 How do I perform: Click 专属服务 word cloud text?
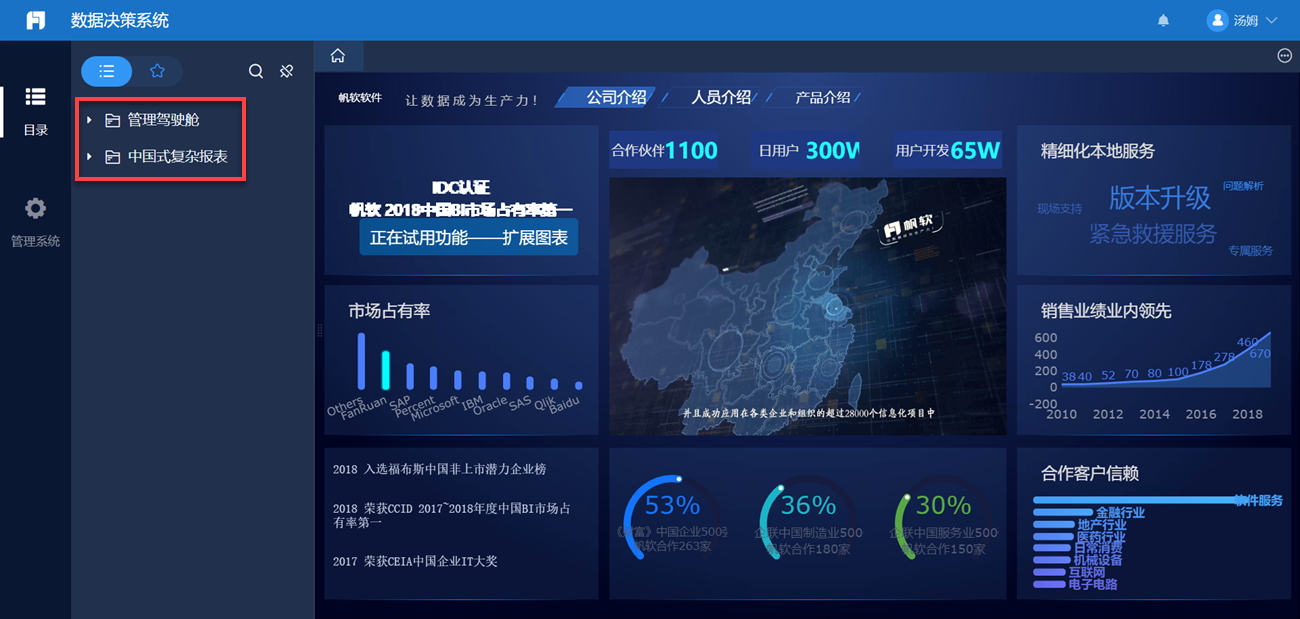pos(1251,251)
